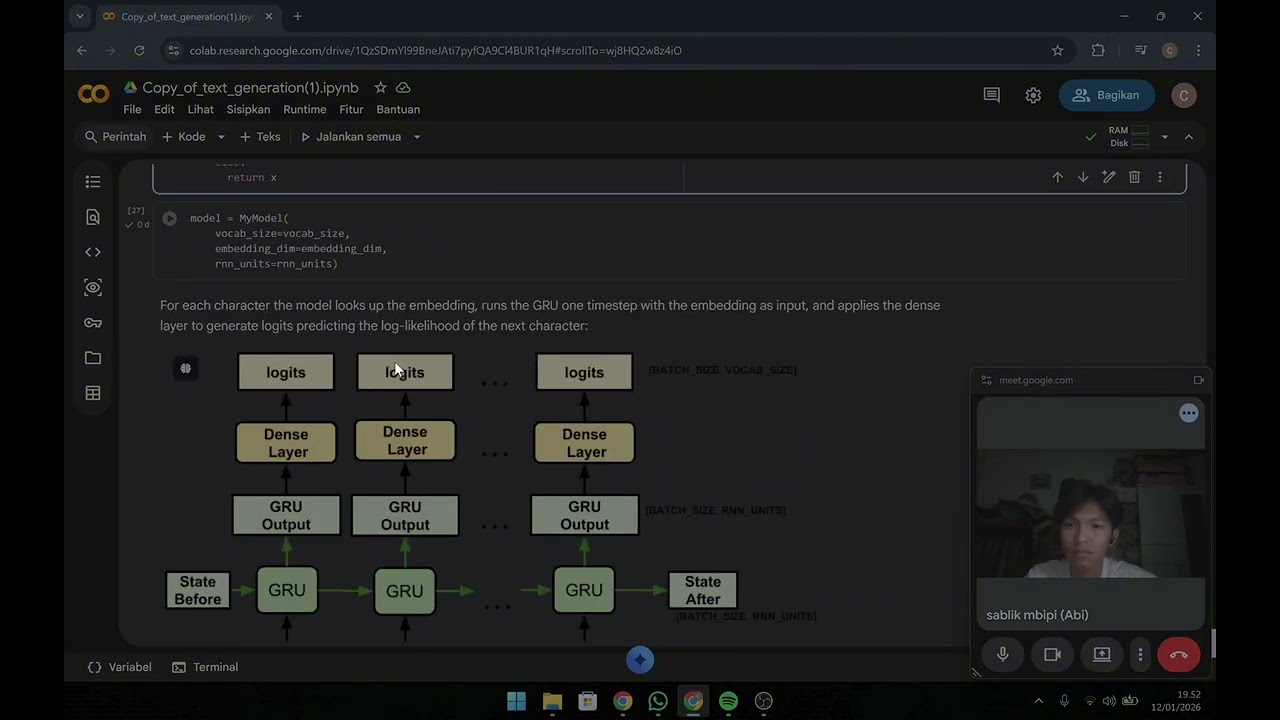Expand the Kode dropdown arrow
This screenshot has height=720, width=1280.
[x=221, y=137]
